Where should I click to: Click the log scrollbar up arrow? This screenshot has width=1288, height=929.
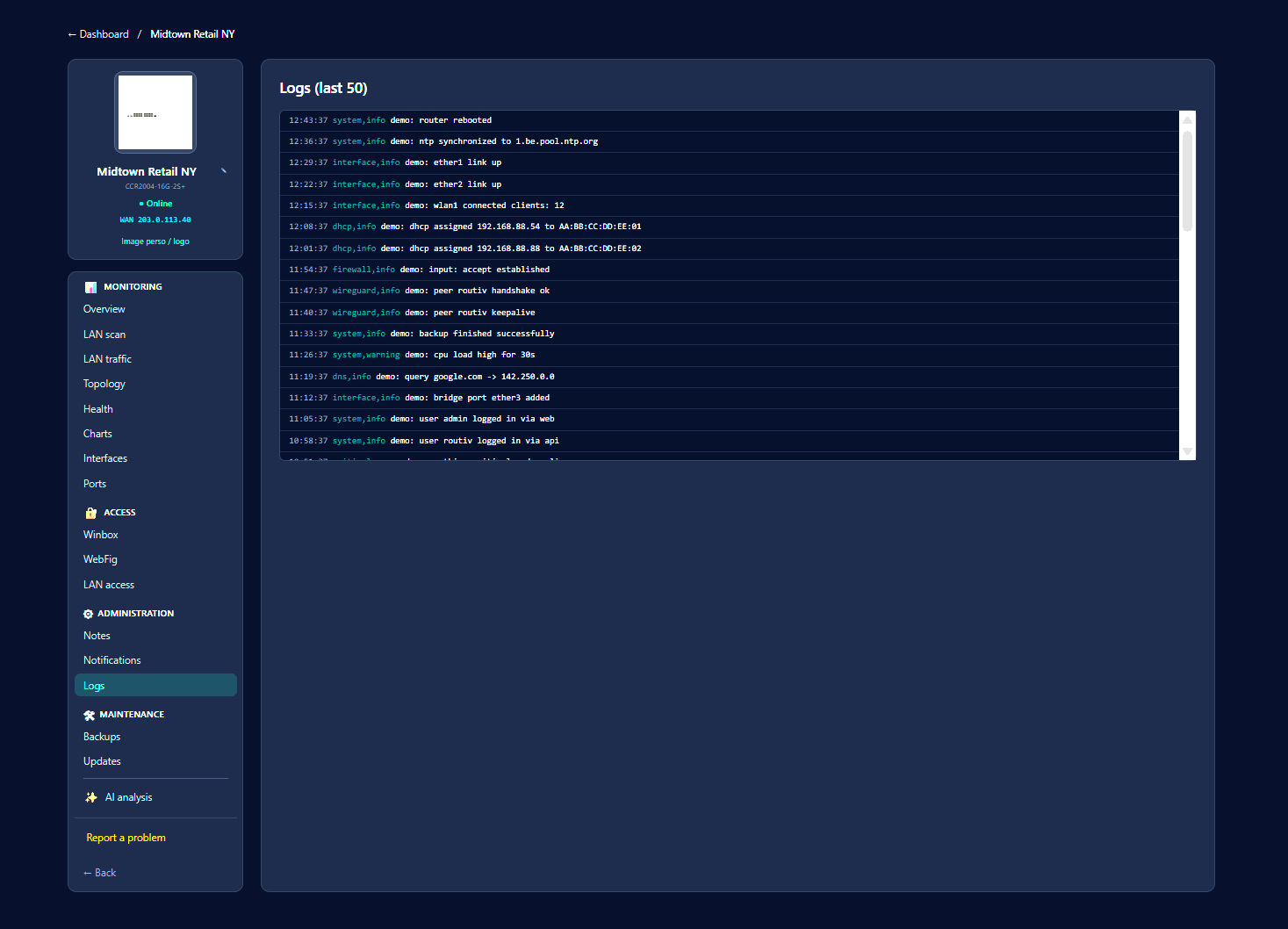[1187, 120]
